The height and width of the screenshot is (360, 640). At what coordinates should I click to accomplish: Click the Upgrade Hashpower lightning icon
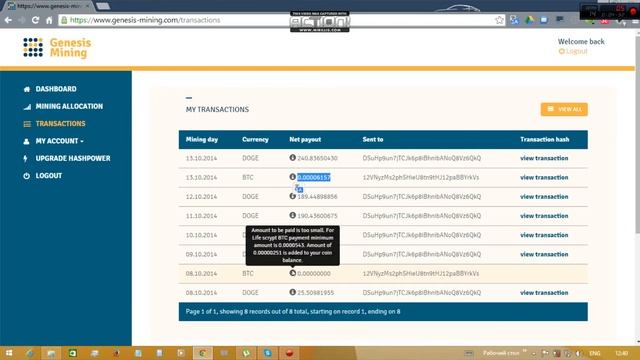pyautogui.click(x=25, y=158)
